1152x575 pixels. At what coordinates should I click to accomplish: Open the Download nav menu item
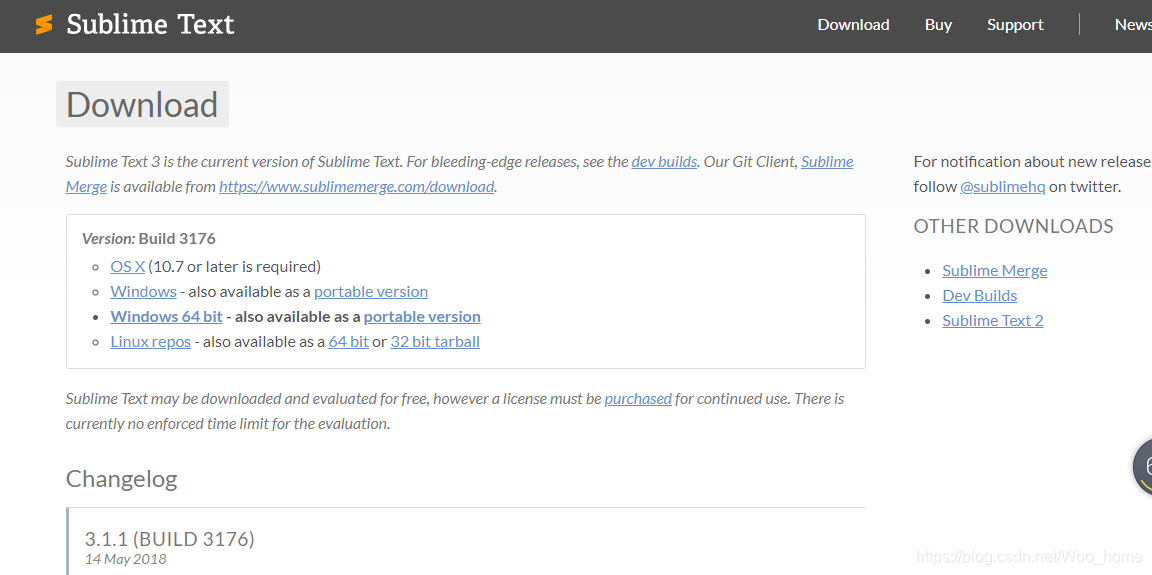853,25
